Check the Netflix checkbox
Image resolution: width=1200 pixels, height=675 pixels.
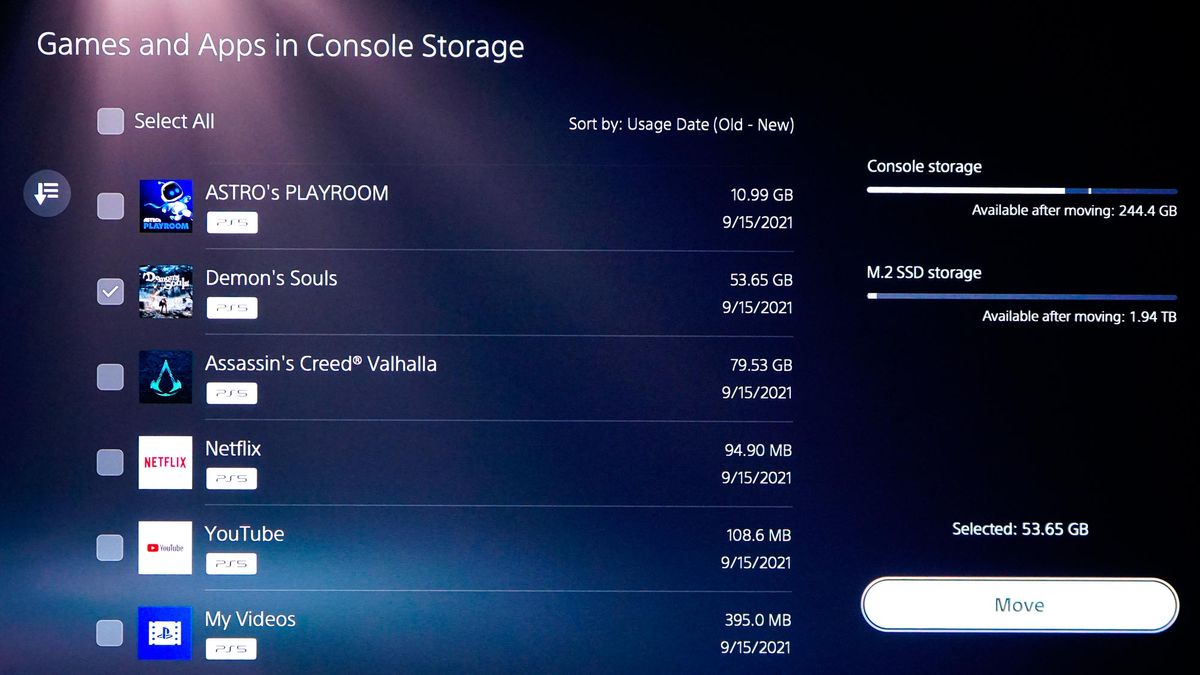110,462
